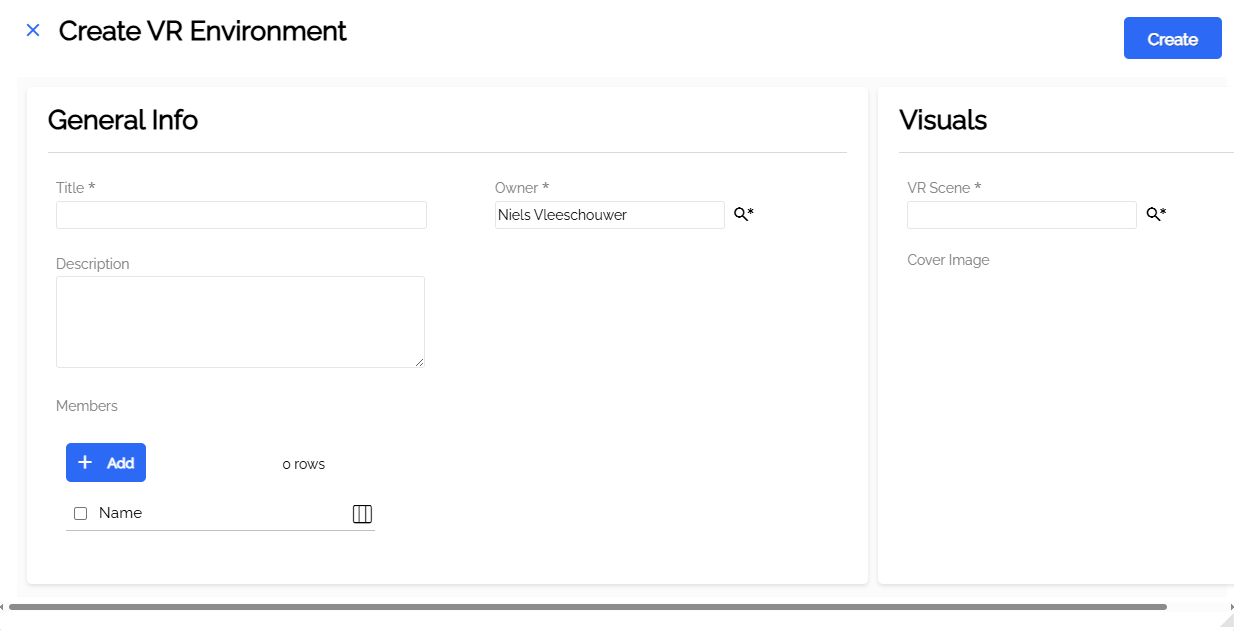The image size is (1234, 630).
Task: Click the Create button
Action: click(x=1172, y=39)
